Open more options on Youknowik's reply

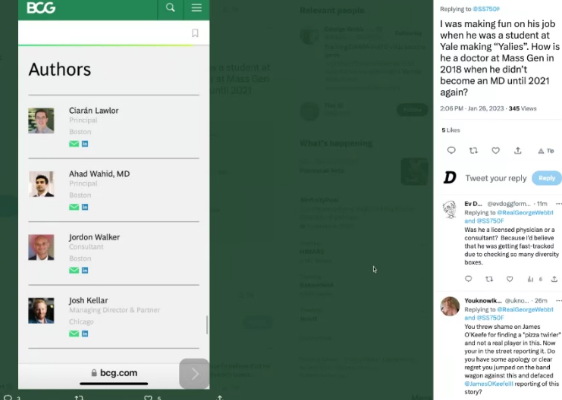click(x=558, y=300)
